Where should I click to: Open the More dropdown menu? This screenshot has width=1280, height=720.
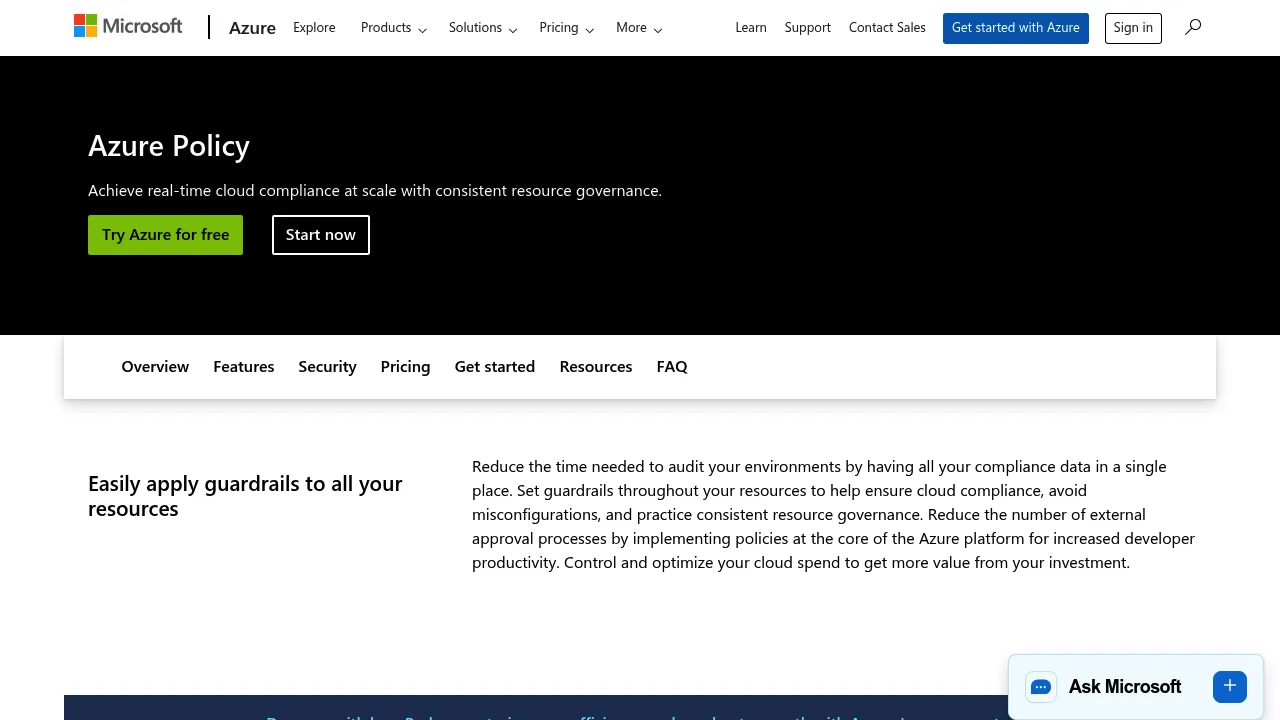pos(639,28)
